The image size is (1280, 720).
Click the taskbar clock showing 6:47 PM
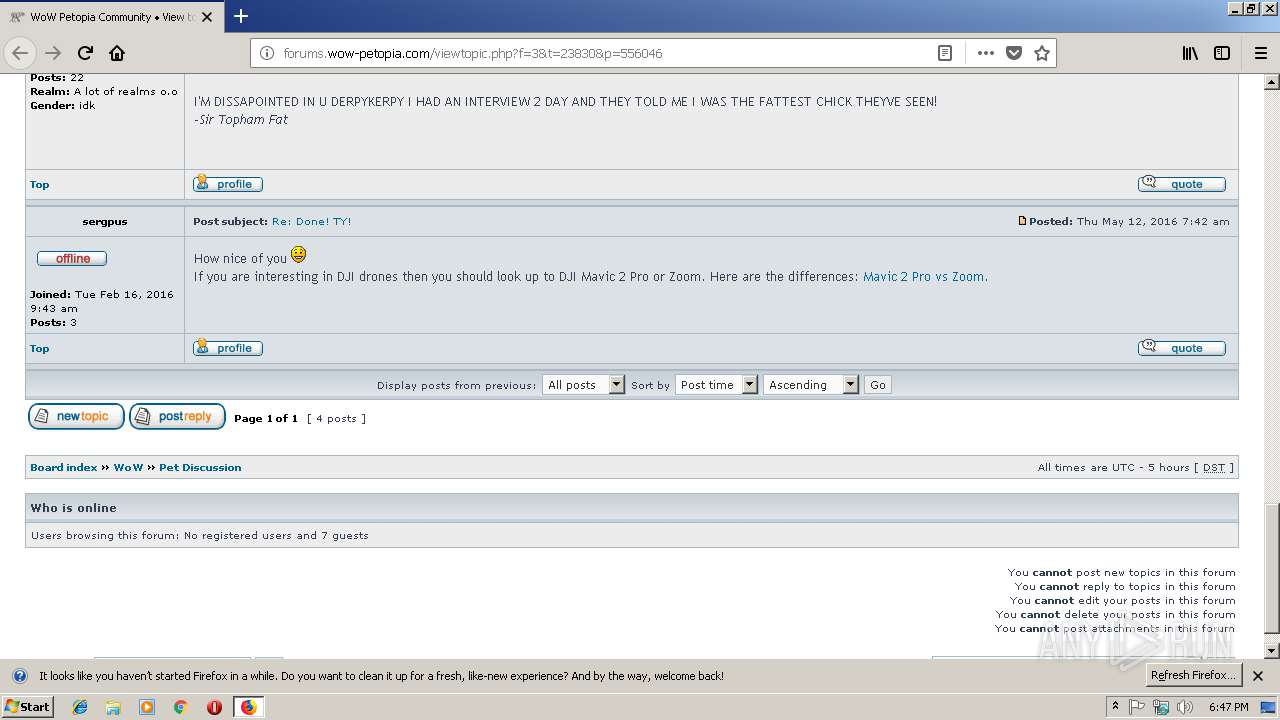coord(1228,707)
